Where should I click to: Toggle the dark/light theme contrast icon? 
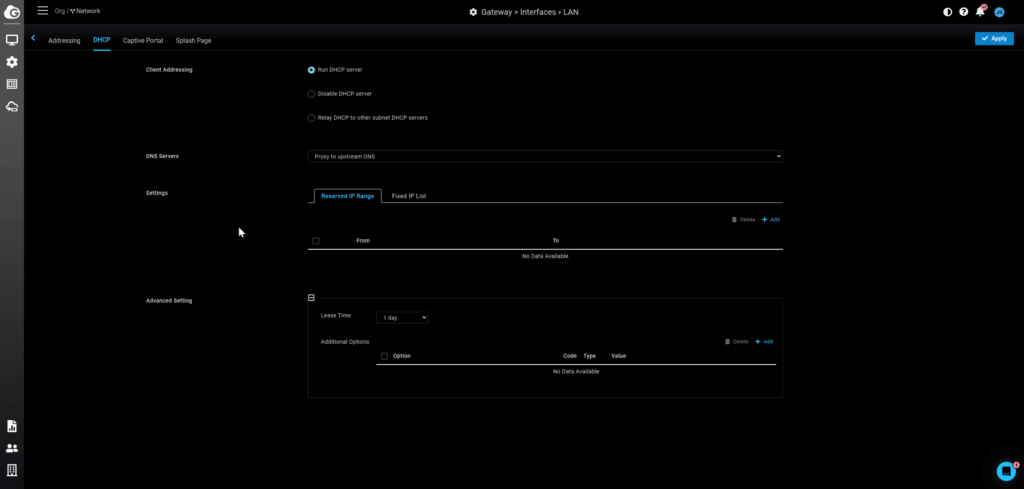click(x=948, y=12)
